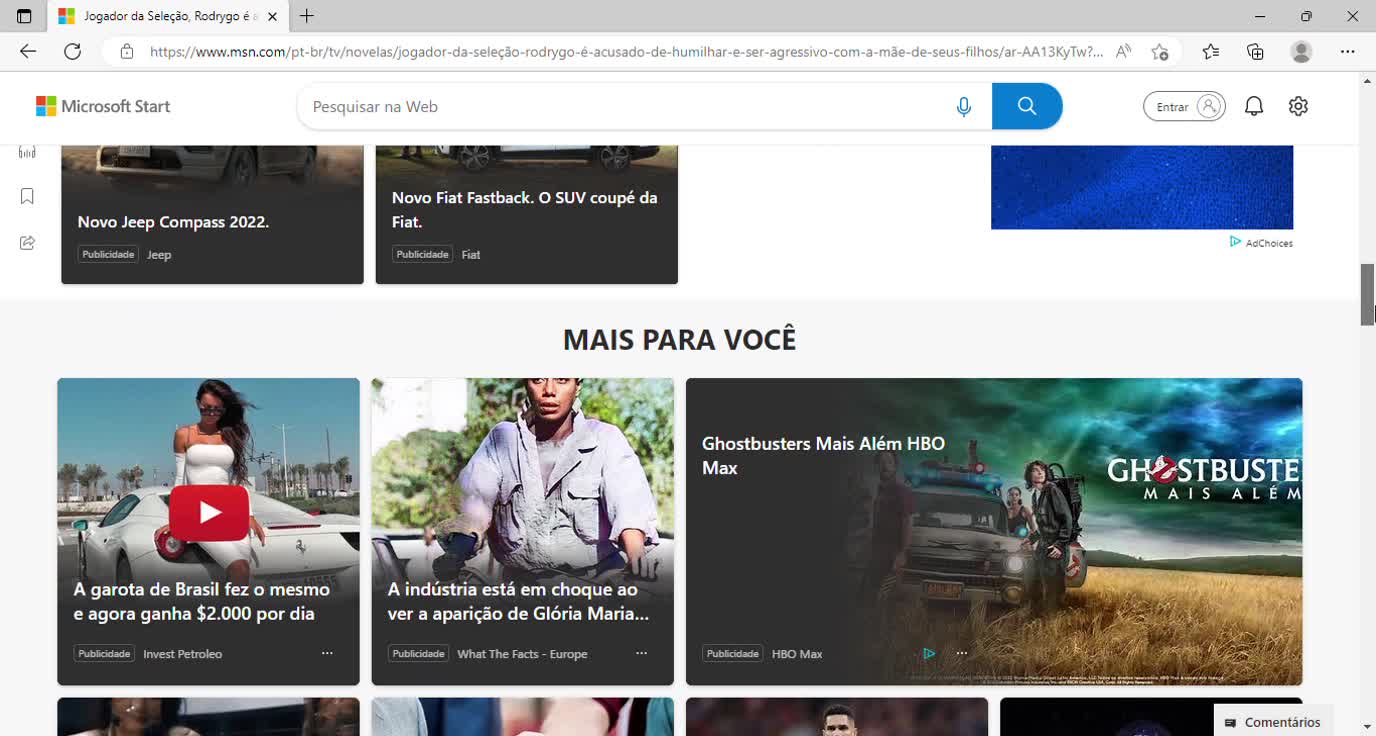Click the scrollbar down arrow
This screenshot has height=736, width=1376.
tap(1367, 727)
